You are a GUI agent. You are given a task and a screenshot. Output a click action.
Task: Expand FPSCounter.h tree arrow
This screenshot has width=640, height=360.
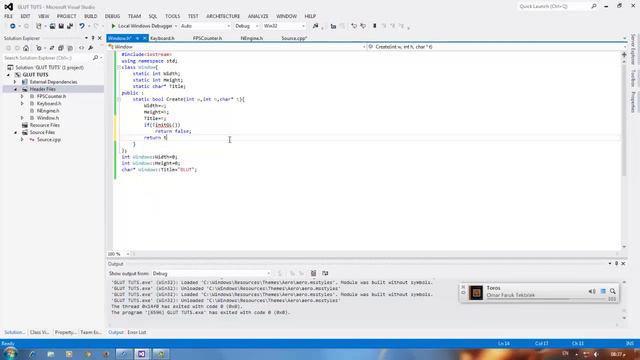(x=22, y=96)
